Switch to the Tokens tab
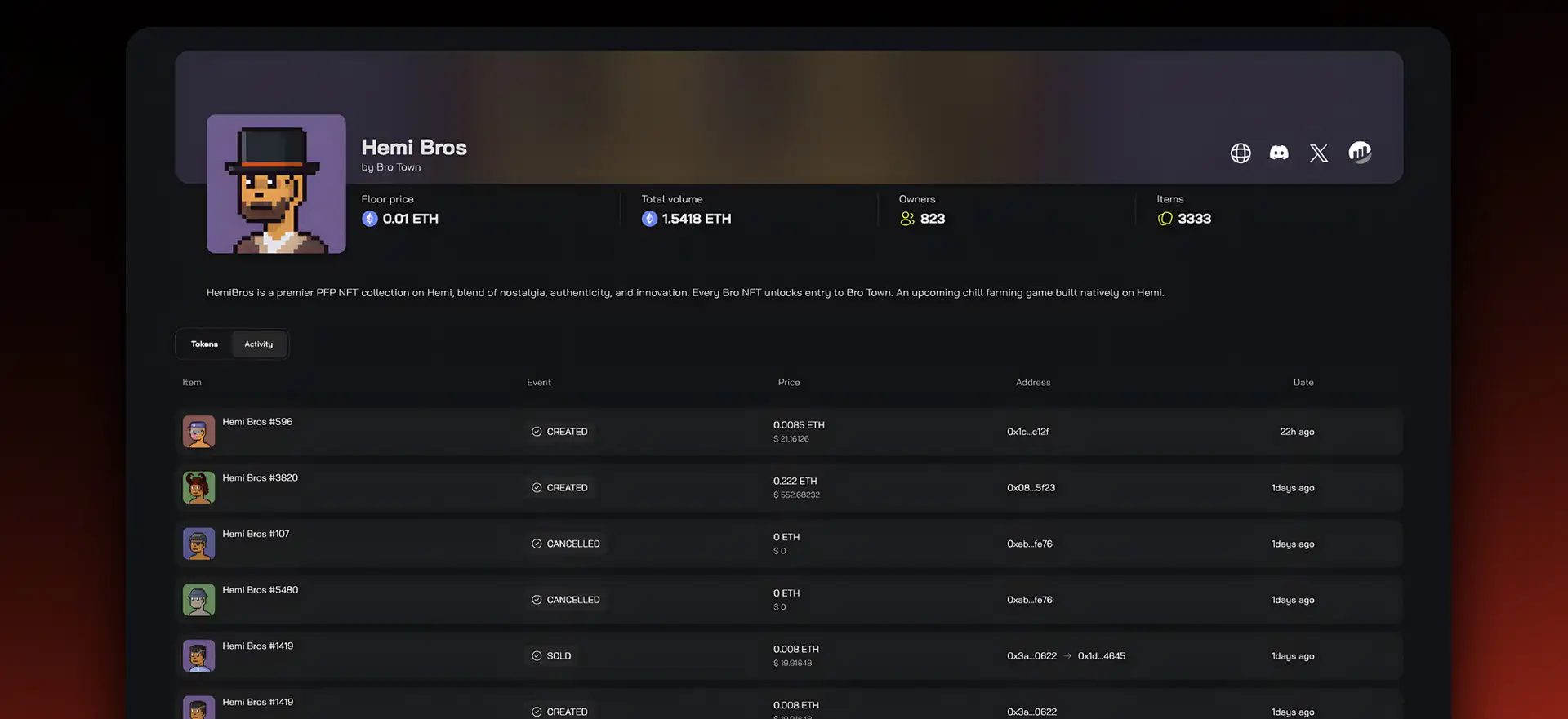 (x=204, y=344)
